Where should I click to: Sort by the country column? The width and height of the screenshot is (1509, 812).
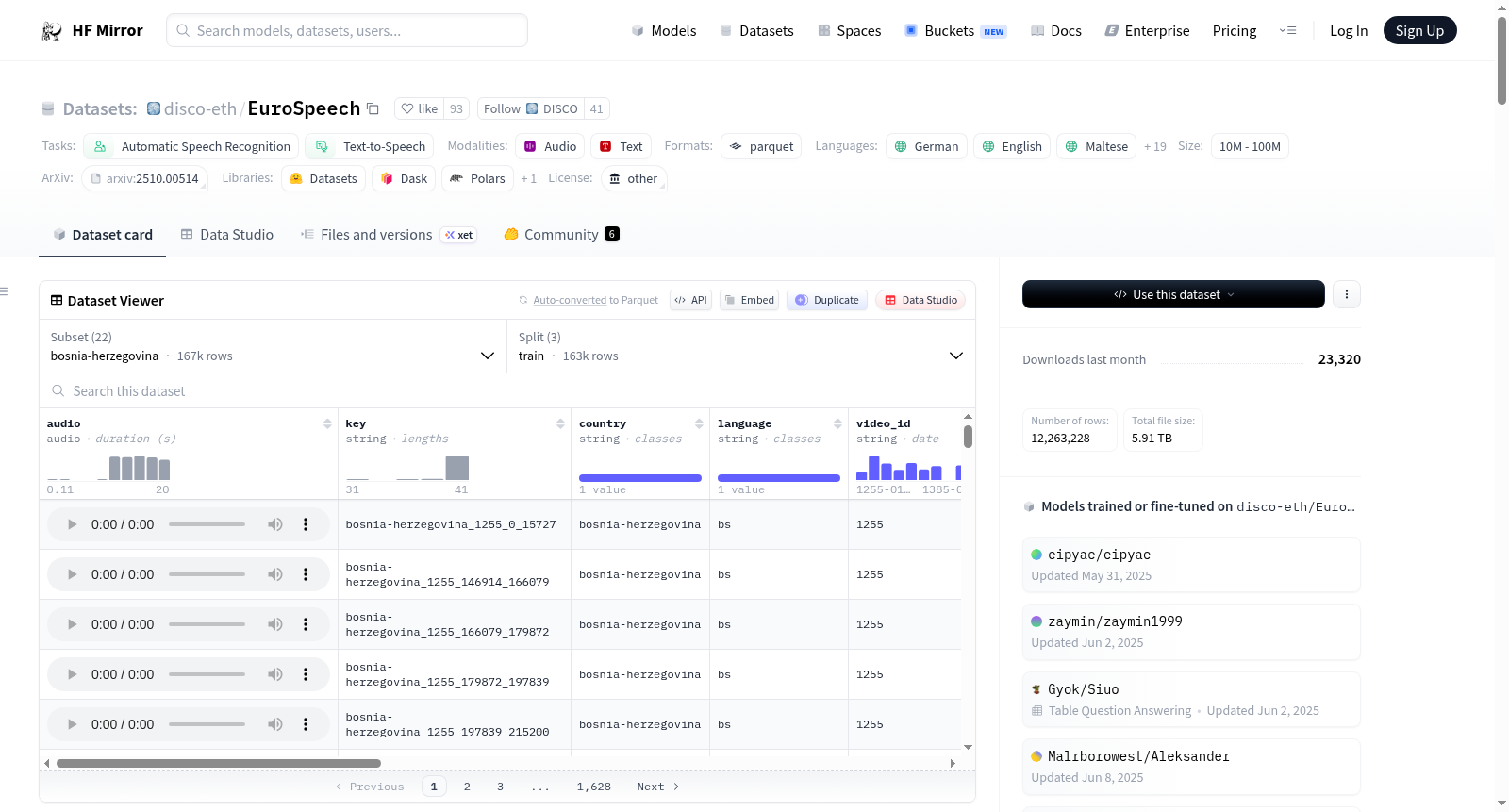tap(699, 423)
